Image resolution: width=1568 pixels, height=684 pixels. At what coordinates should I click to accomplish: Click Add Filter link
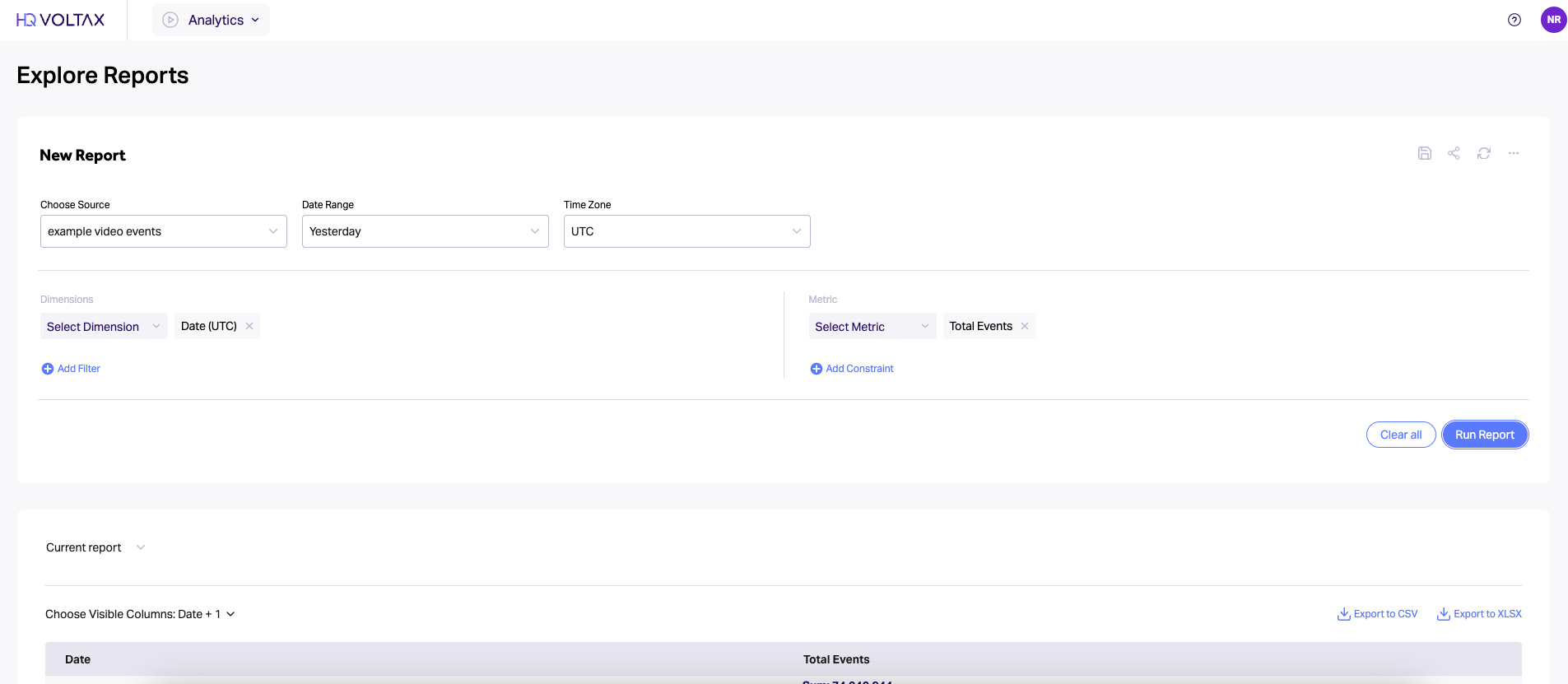pos(71,369)
